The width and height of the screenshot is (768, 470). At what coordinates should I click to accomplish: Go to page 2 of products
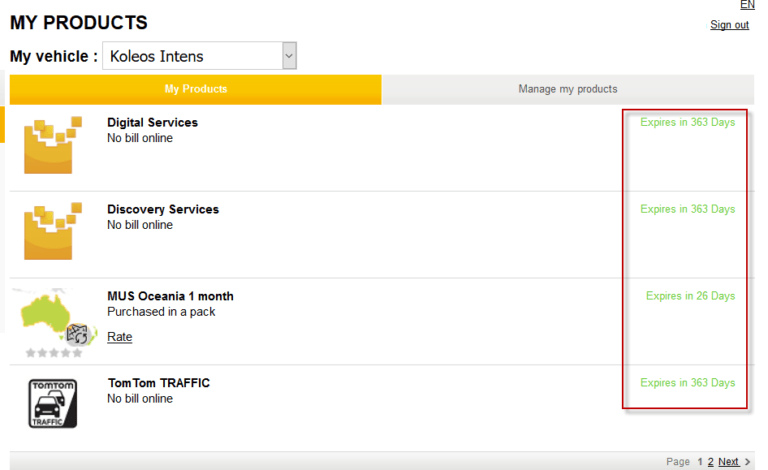(x=711, y=462)
